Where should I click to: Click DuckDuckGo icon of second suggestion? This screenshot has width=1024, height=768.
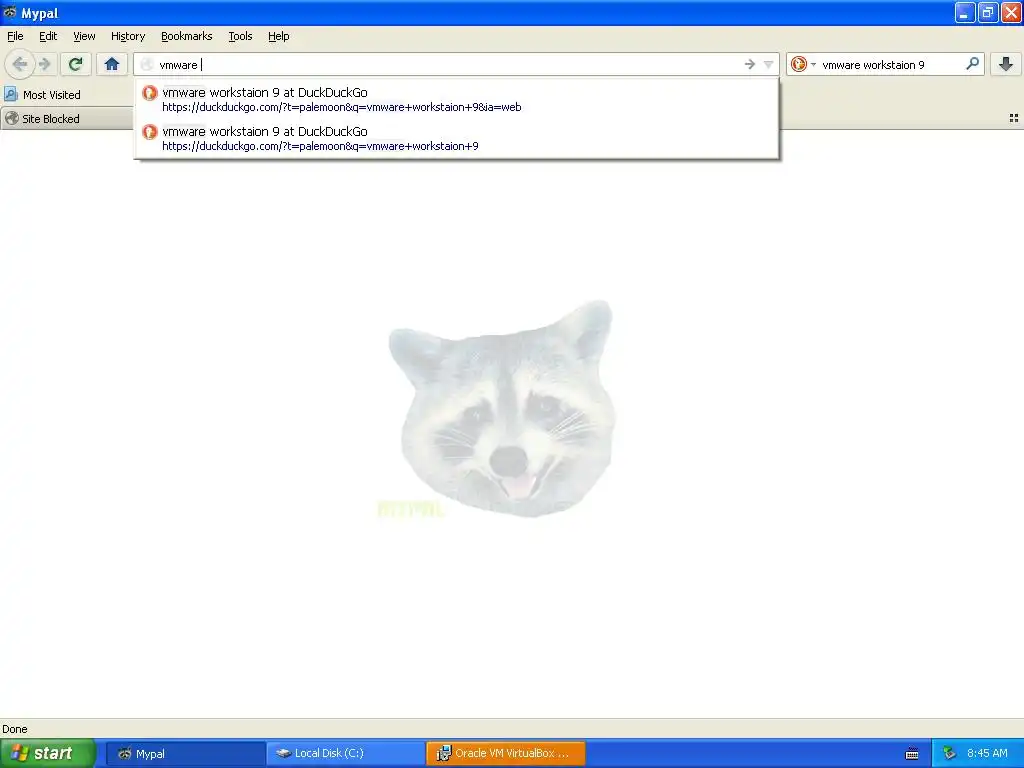tap(150, 132)
